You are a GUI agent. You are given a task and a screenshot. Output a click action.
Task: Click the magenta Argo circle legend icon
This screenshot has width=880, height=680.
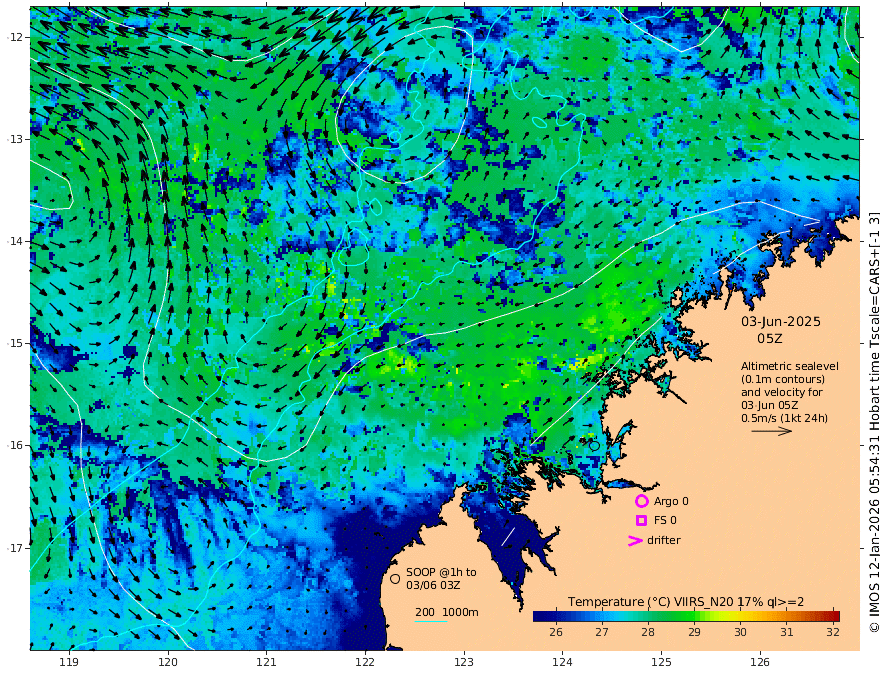641,501
